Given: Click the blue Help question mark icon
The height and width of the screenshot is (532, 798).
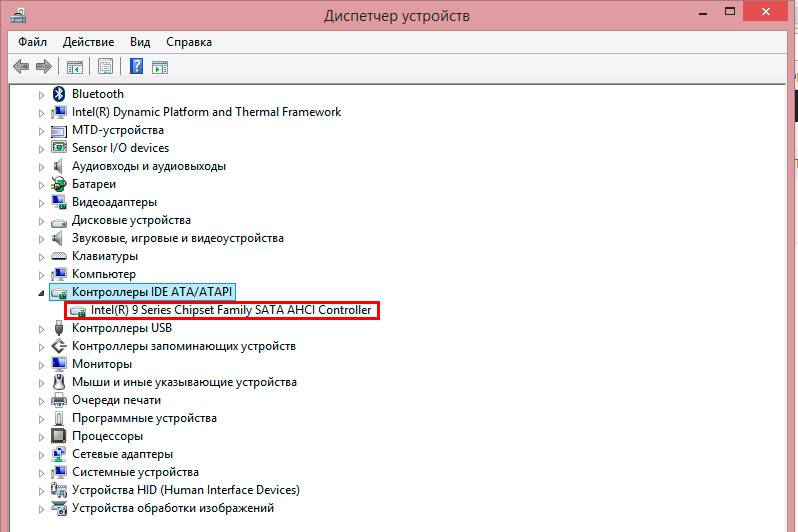Looking at the screenshot, I should point(136,67).
